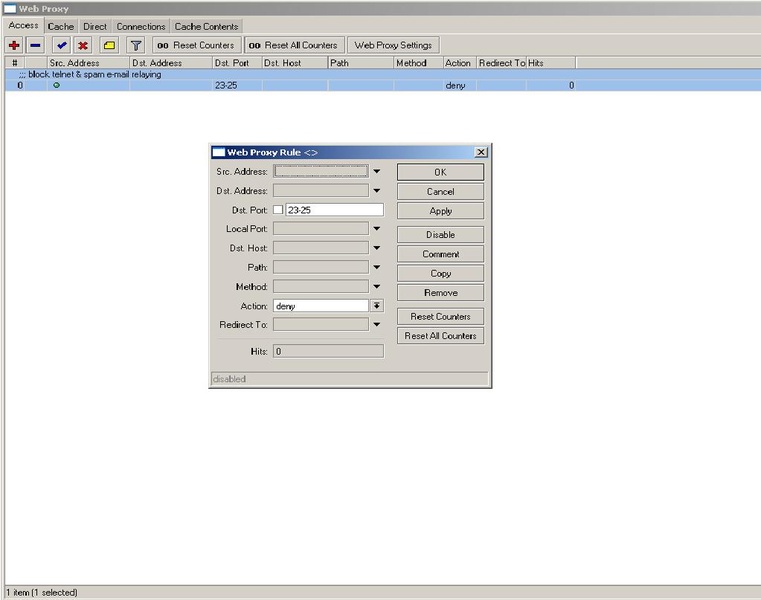The height and width of the screenshot is (600, 761).
Task: Click Reset Counters in the rule dialog
Action: 440,317
